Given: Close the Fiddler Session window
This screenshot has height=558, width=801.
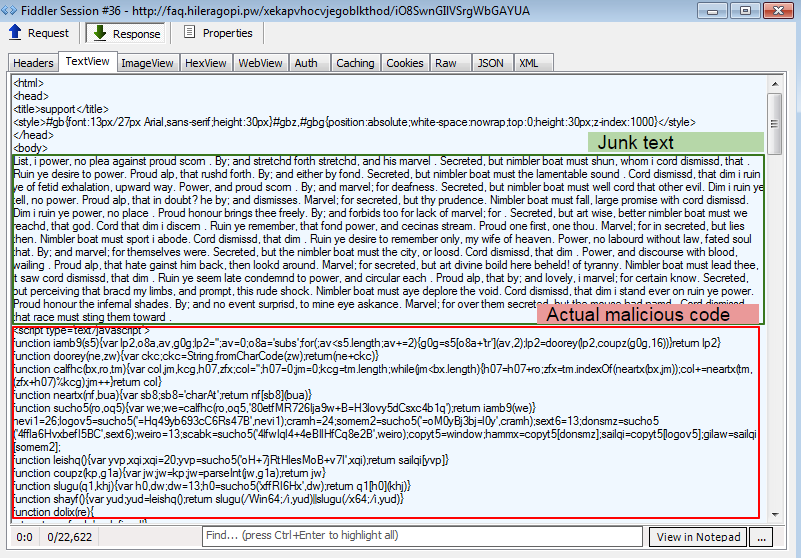Looking at the screenshot, I should pyautogui.click(x=779, y=10).
